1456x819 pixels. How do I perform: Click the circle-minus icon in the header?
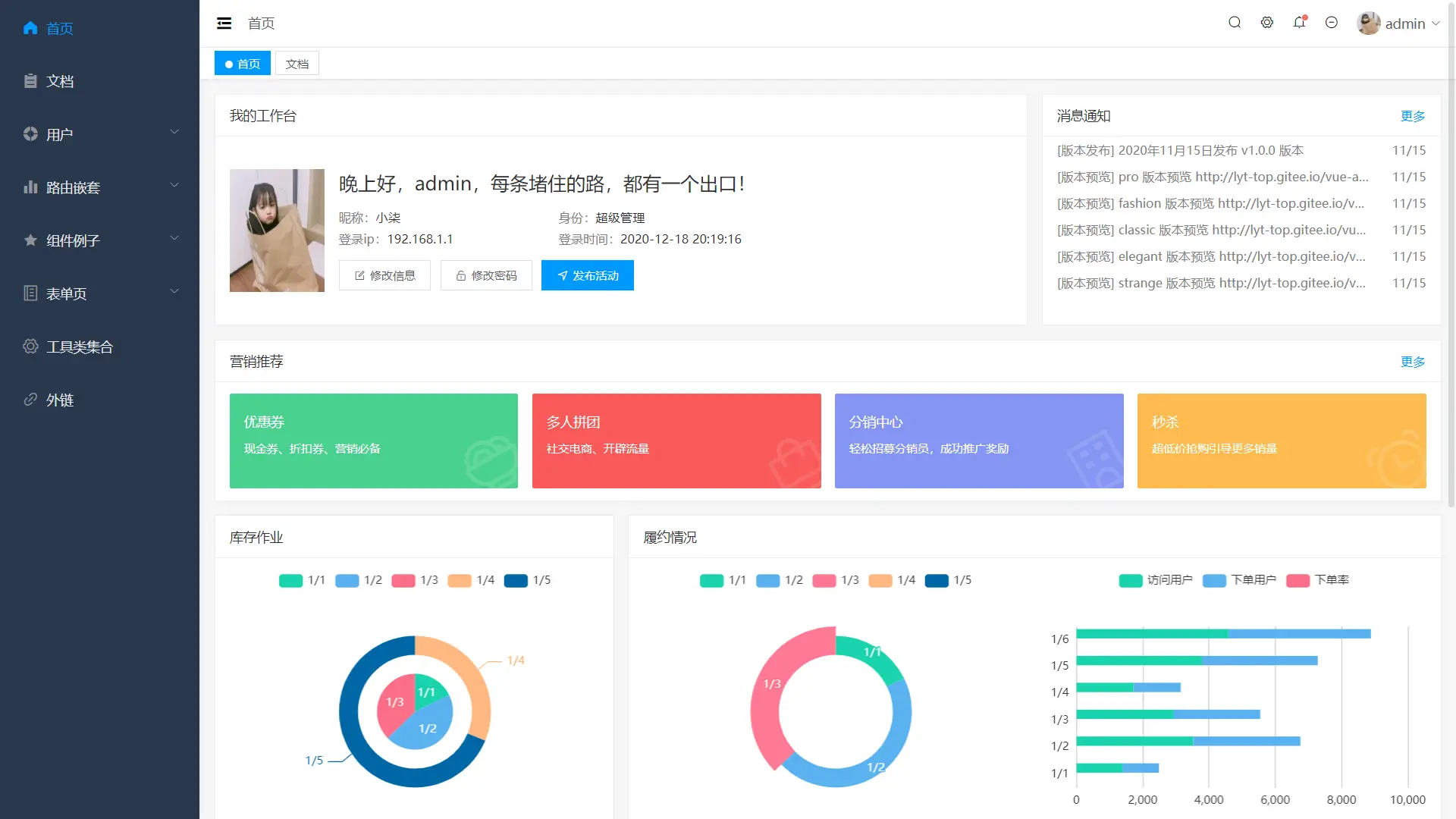pyautogui.click(x=1332, y=23)
